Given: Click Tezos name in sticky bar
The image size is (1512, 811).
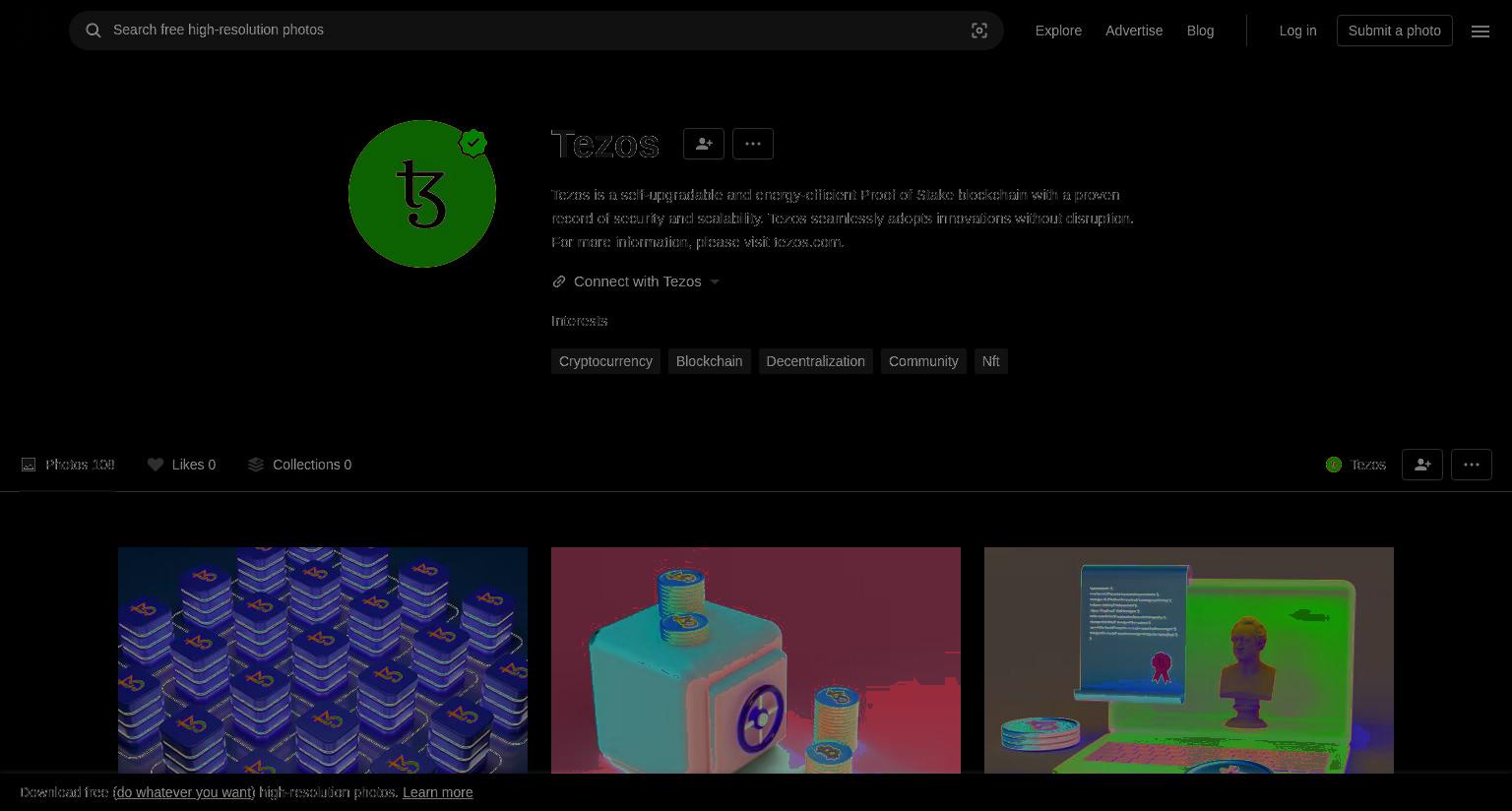Looking at the screenshot, I should (x=1368, y=465).
